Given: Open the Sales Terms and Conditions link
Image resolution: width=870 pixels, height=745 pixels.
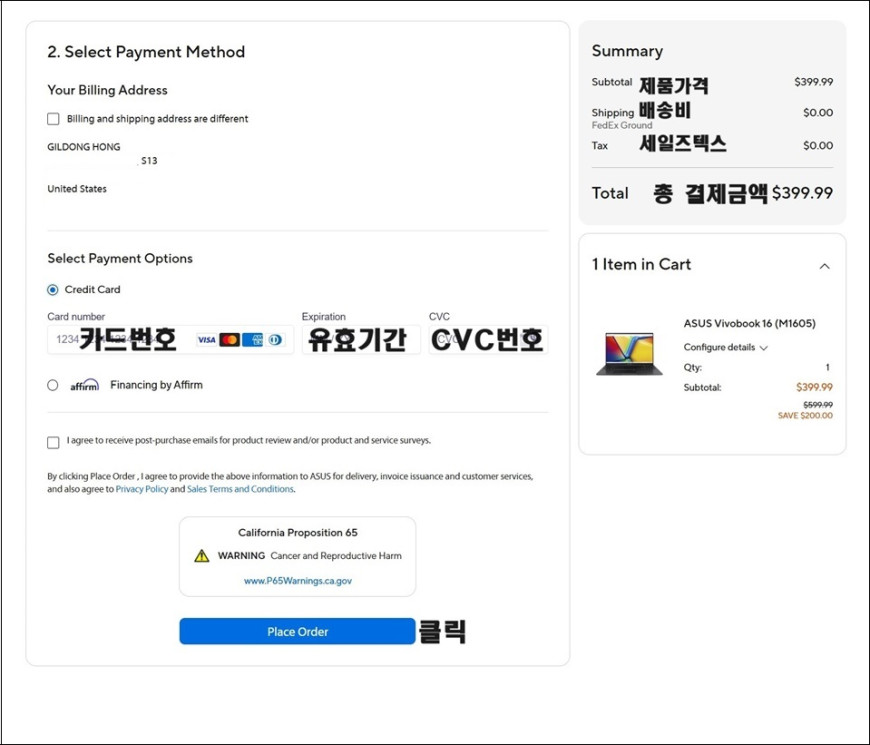Looking at the screenshot, I should pos(240,489).
